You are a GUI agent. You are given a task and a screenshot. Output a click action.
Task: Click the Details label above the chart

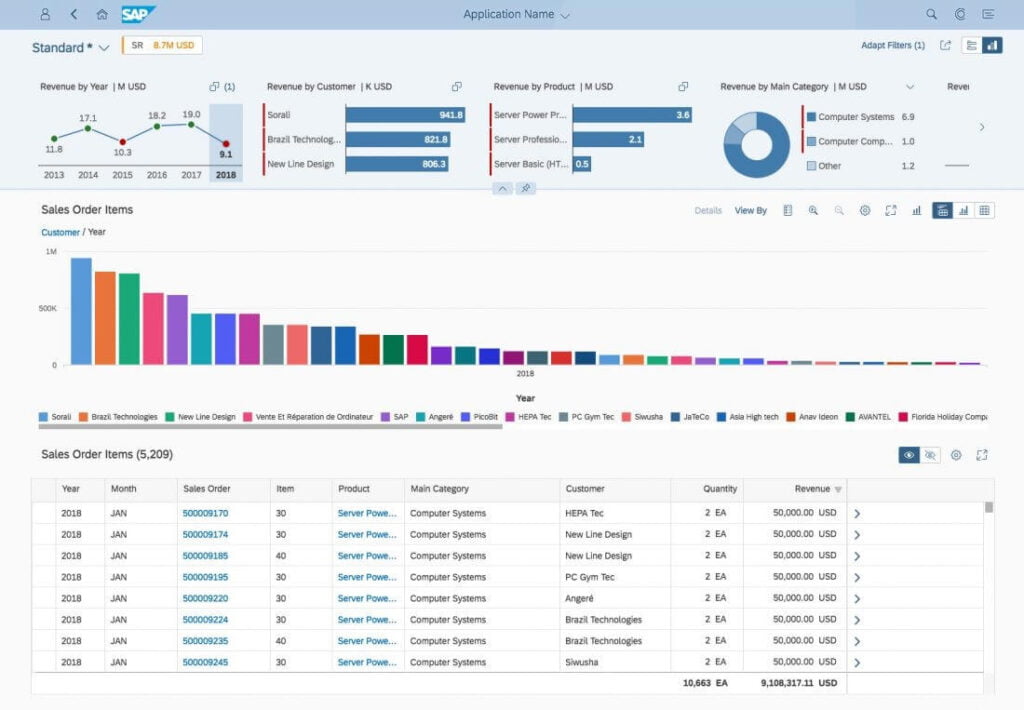708,210
